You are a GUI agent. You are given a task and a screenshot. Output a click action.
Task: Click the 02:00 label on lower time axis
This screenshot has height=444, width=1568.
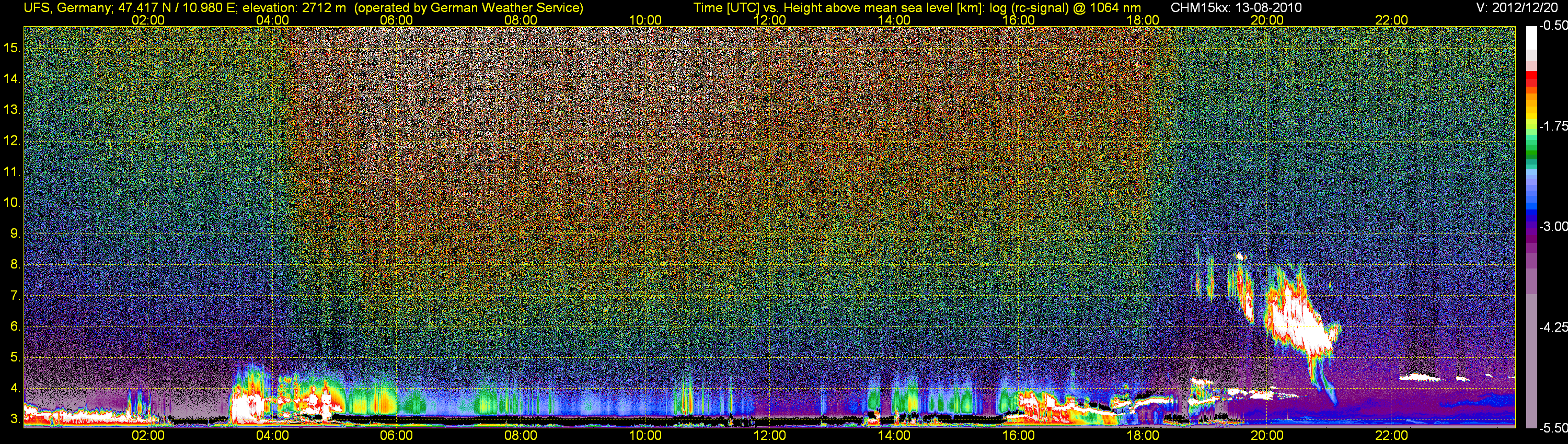pyautogui.click(x=148, y=436)
